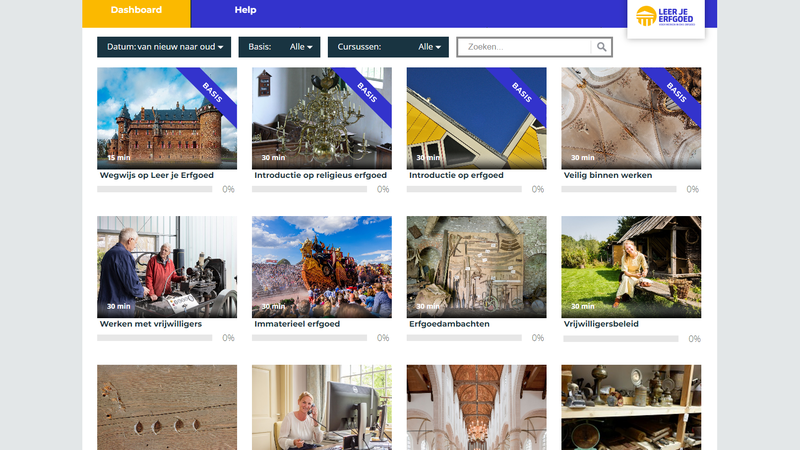
Task: Select the castle course thumbnail
Action: pos(167,118)
